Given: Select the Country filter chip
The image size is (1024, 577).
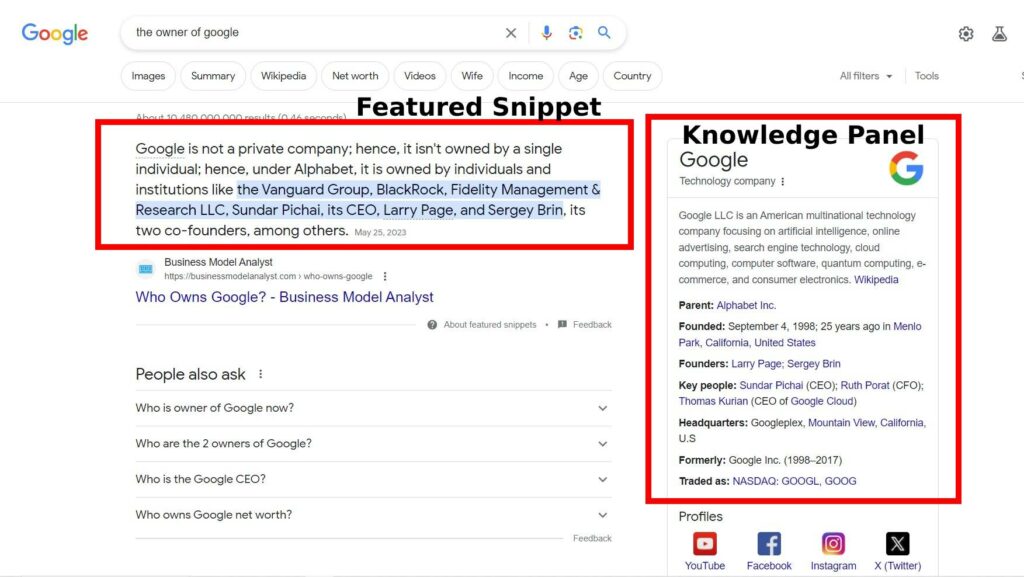Looking at the screenshot, I should pyautogui.click(x=632, y=76).
